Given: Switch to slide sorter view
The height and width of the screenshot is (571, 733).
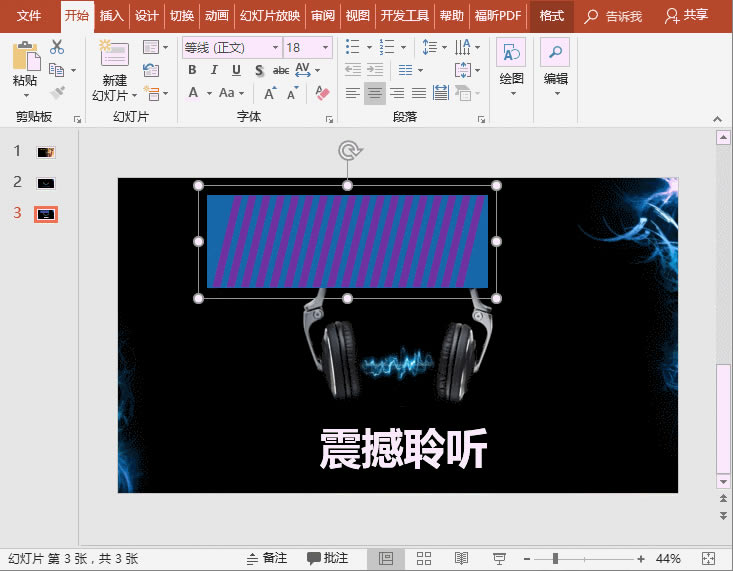Looking at the screenshot, I should (423, 558).
